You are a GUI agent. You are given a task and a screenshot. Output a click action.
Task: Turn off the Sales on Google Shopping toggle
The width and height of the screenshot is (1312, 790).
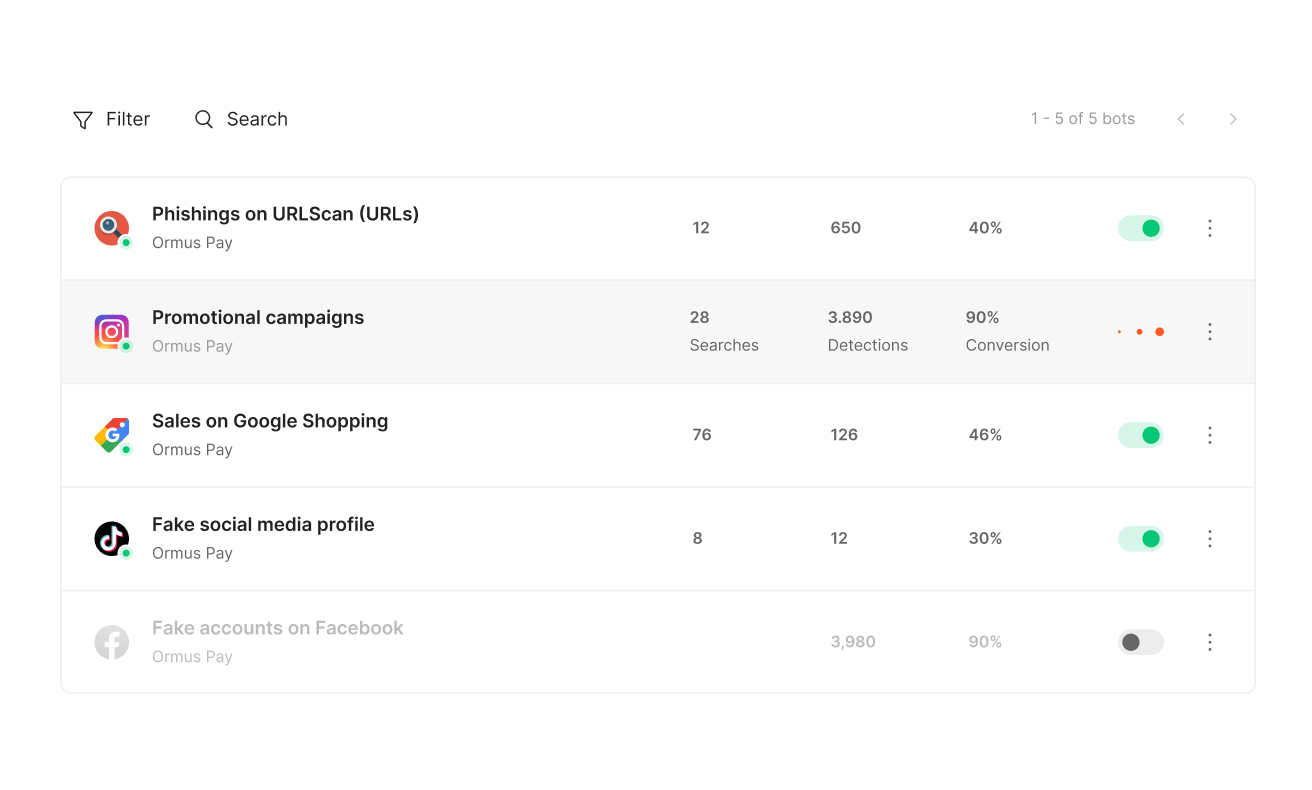(x=1141, y=435)
